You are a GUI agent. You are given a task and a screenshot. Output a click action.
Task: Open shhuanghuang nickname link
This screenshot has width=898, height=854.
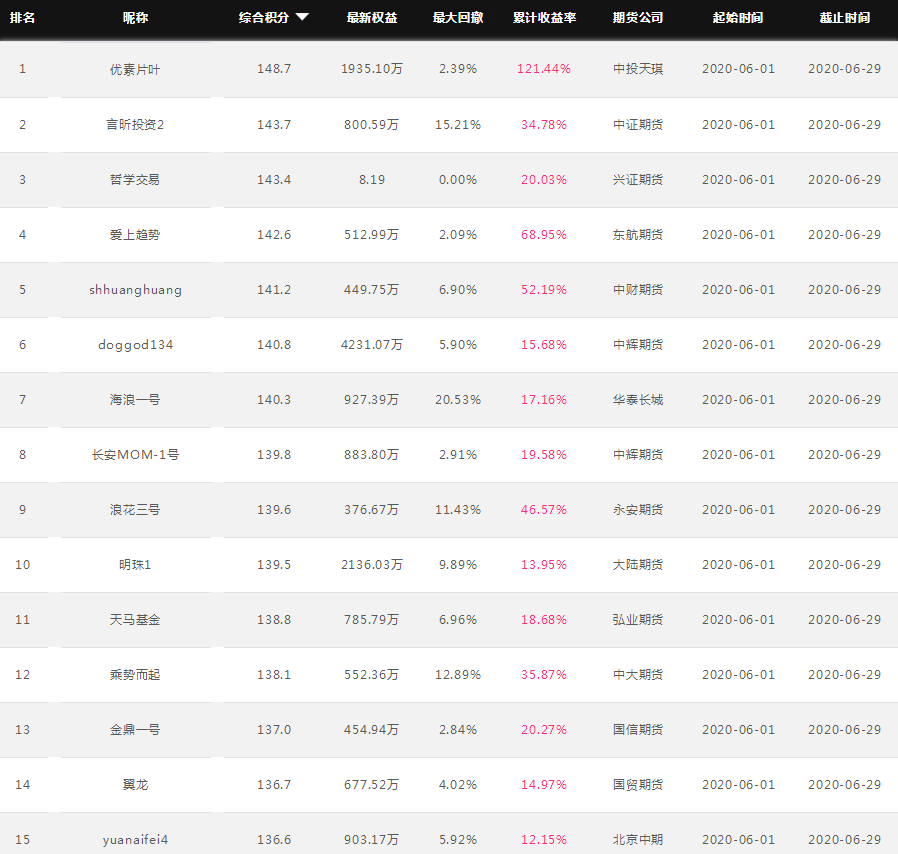(135, 290)
